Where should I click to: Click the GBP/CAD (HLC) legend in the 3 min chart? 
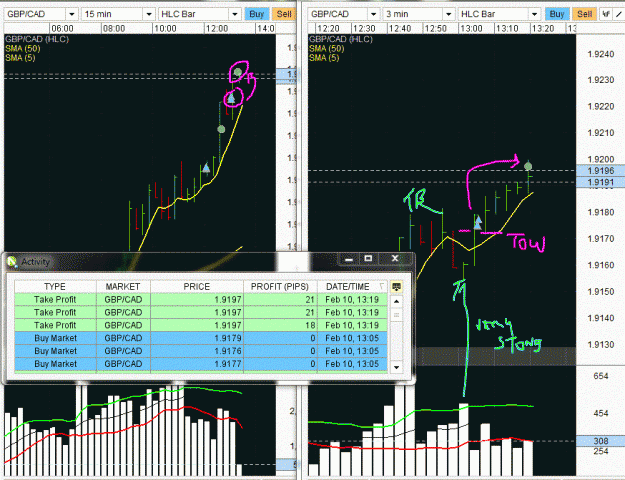tap(341, 39)
